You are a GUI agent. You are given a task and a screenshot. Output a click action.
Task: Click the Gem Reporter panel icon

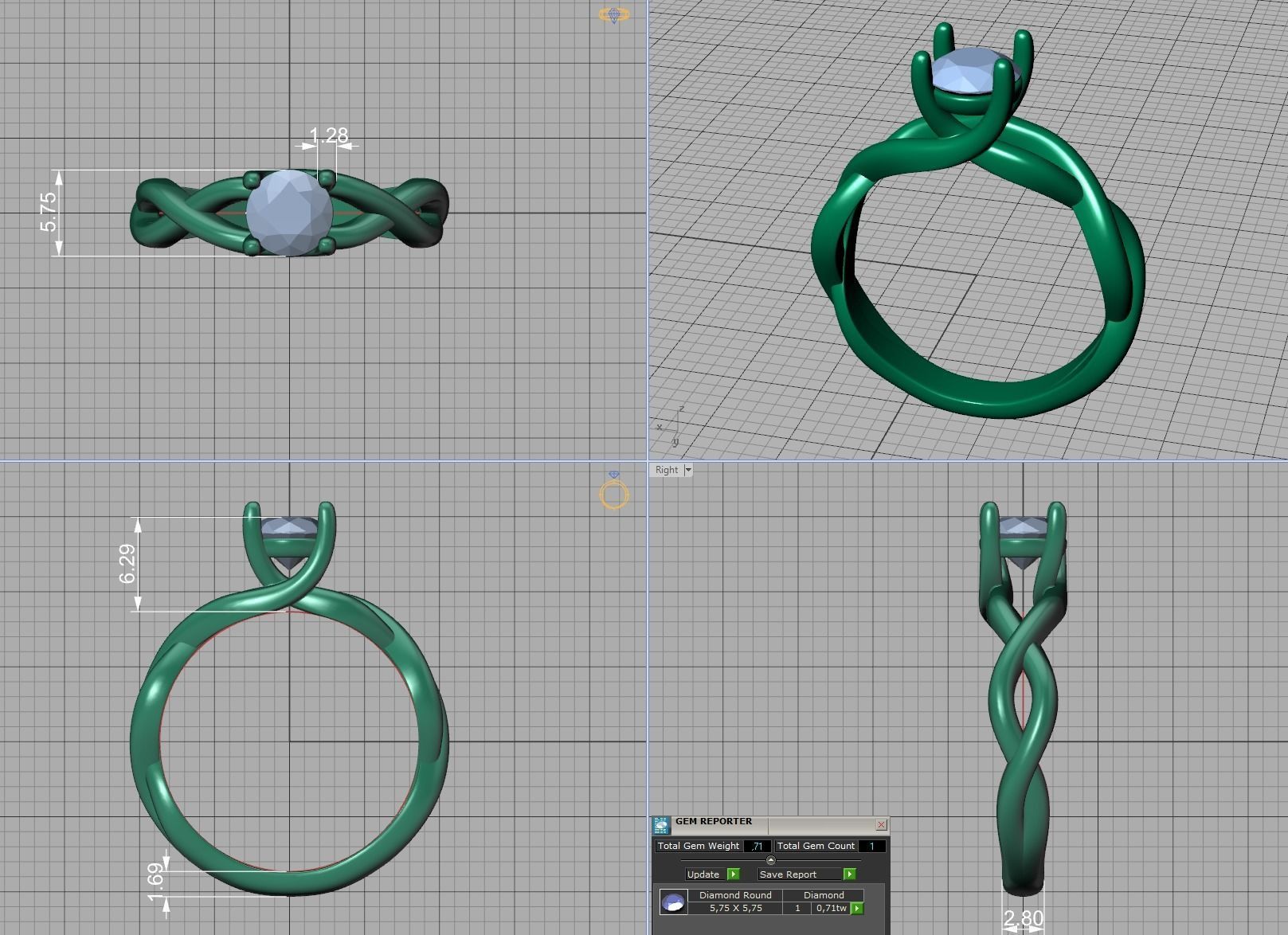point(662,825)
